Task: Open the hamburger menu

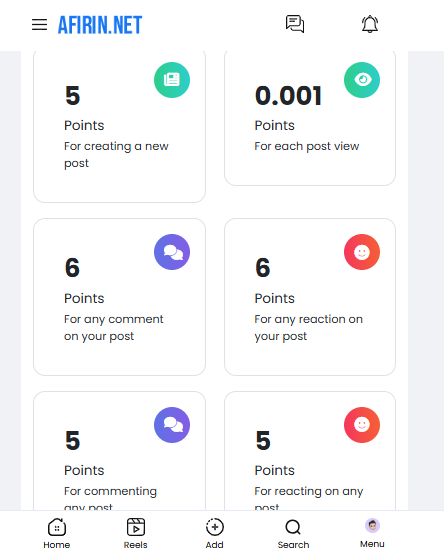Action: (x=39, y=25)
